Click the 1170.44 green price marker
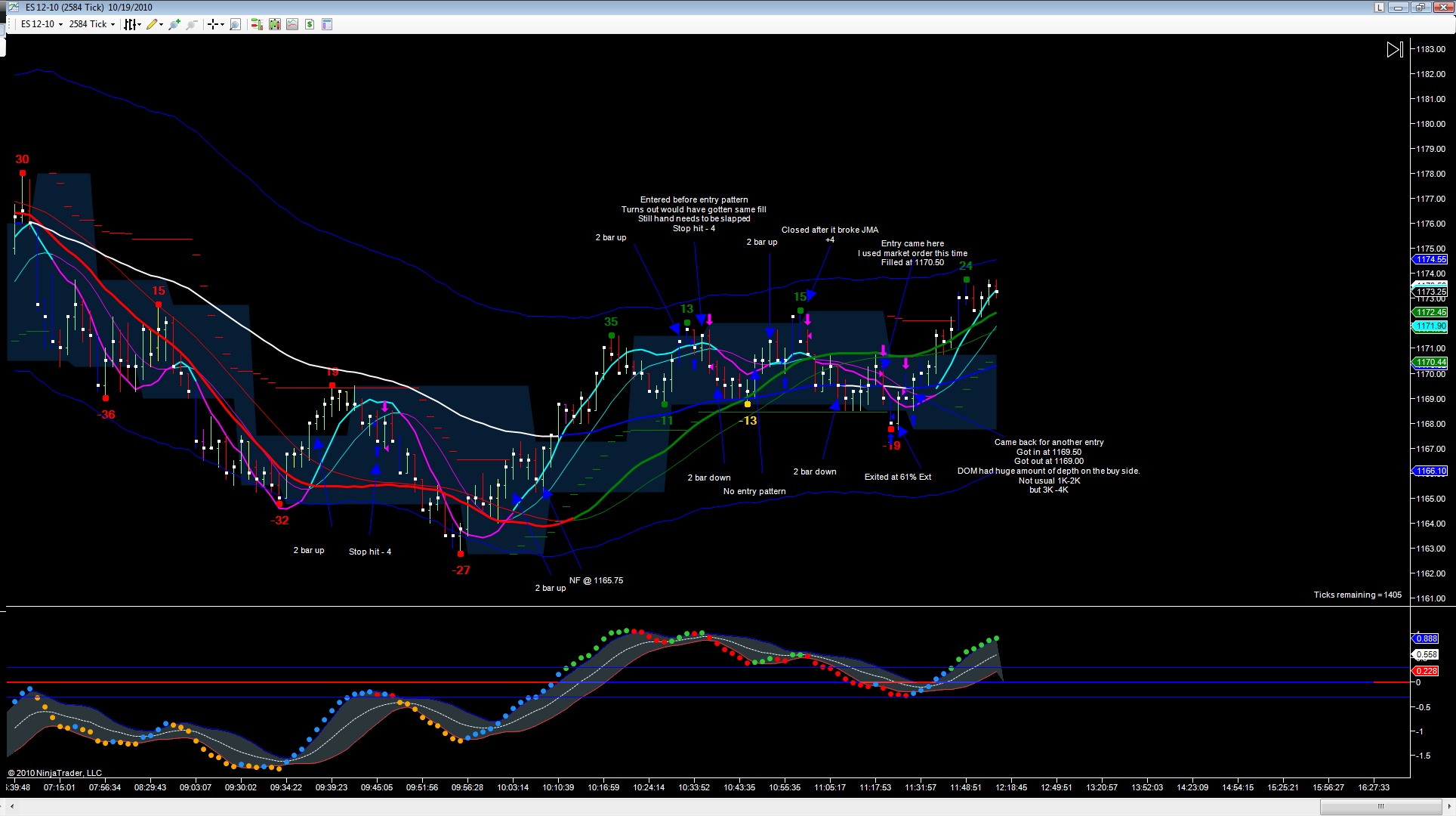This screenshot has width=1456, height=816. 1430,363
